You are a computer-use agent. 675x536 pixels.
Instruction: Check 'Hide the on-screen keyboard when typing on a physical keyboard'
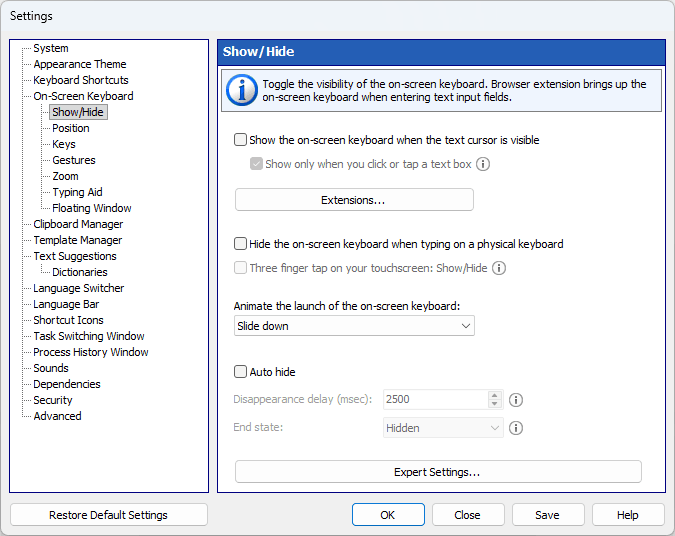pyautogui.click(x=240, y=244)
